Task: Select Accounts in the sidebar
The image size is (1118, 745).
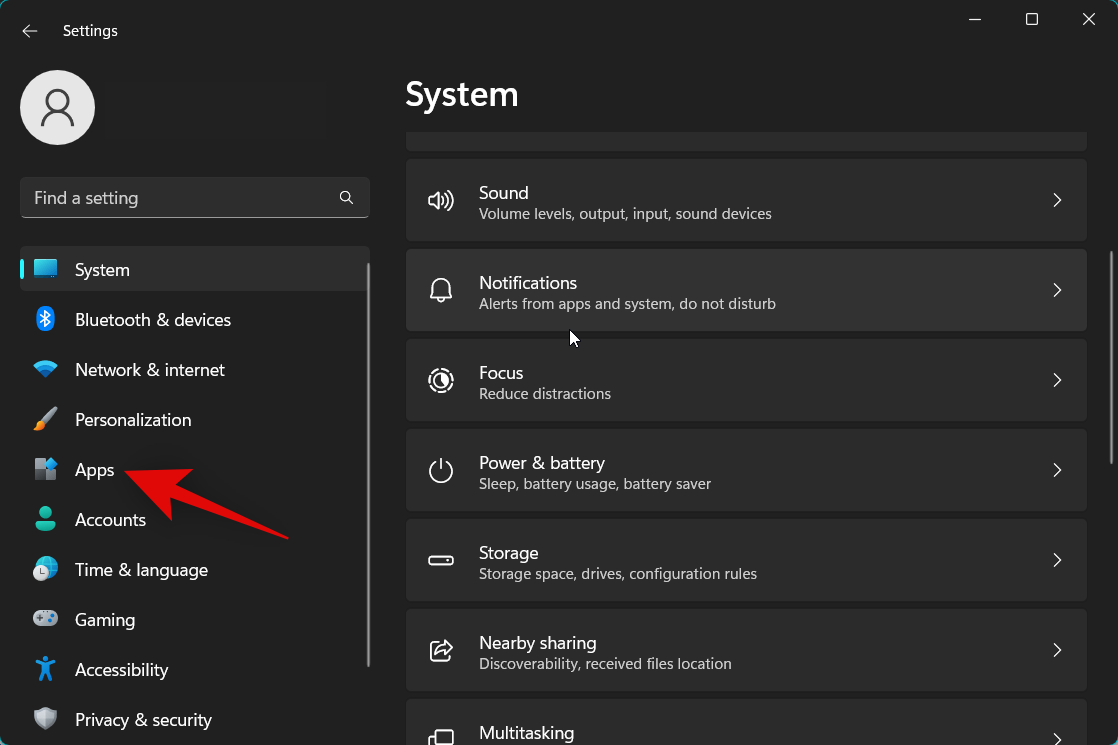Action: point(110,519)
